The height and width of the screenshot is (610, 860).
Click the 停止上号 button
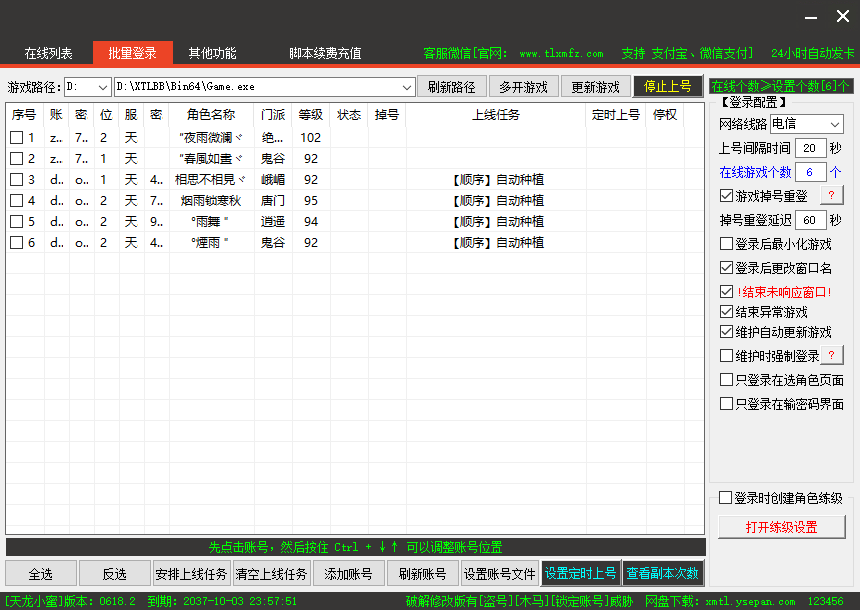pos(668,86)
